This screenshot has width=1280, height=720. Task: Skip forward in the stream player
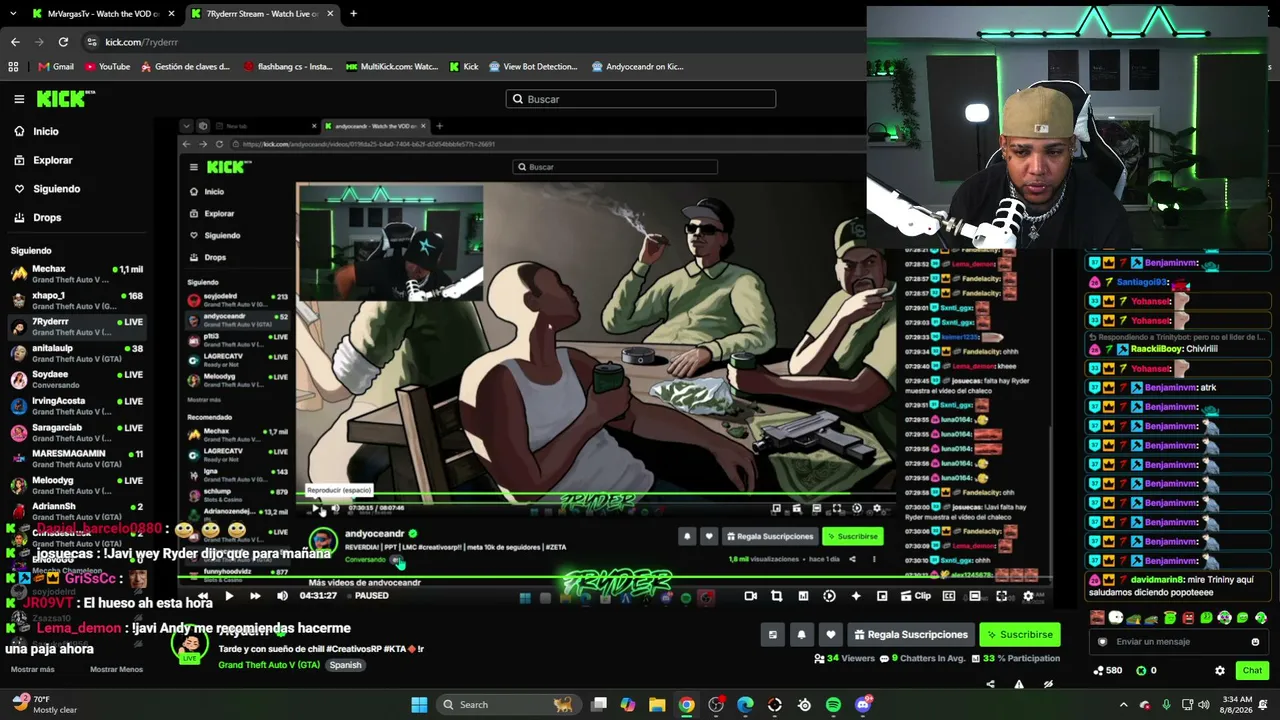coord(255,596)
